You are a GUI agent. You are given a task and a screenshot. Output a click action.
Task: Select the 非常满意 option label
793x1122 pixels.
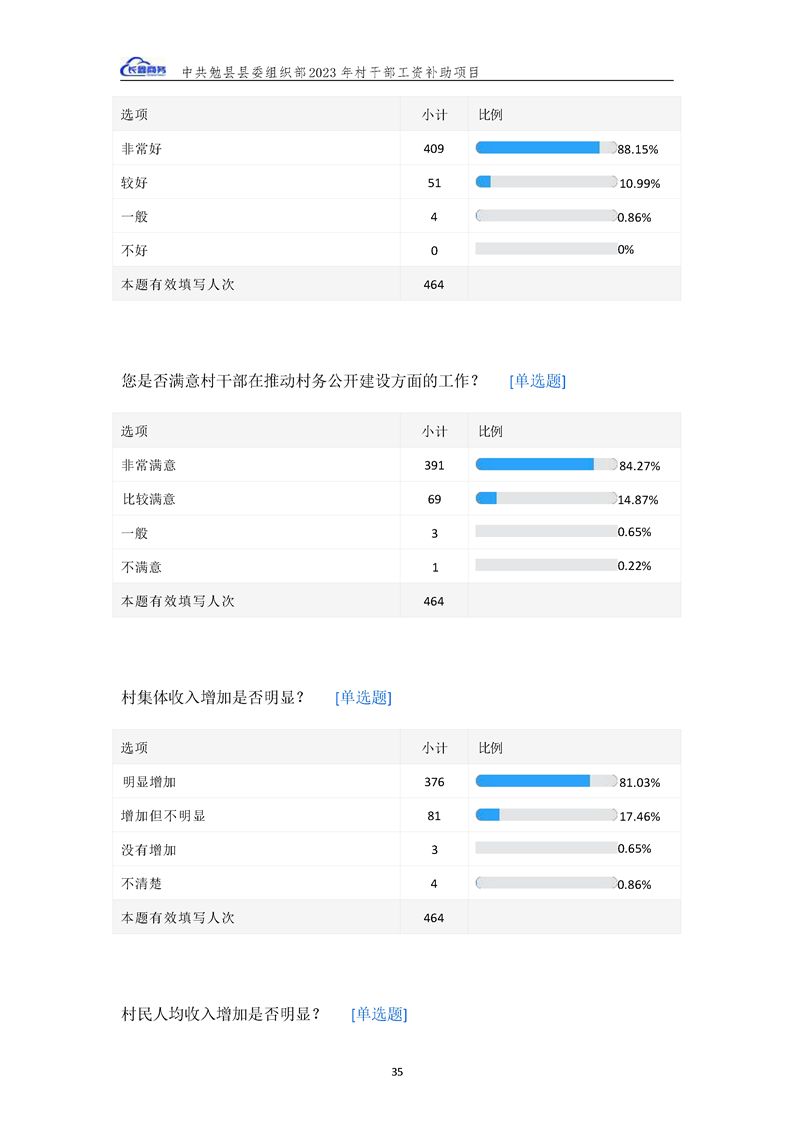pos(148,465)
